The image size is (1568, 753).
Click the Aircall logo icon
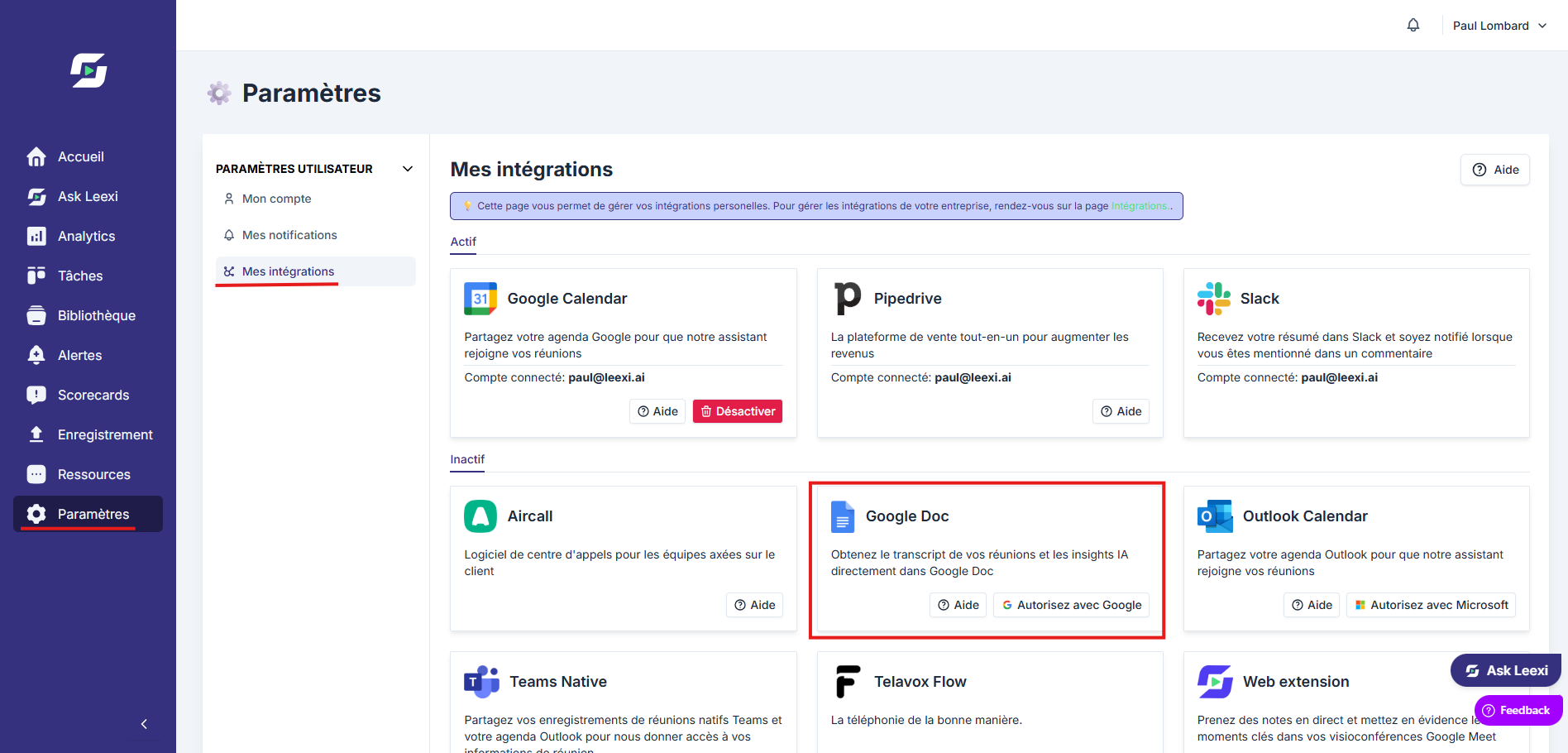point(480,516)
